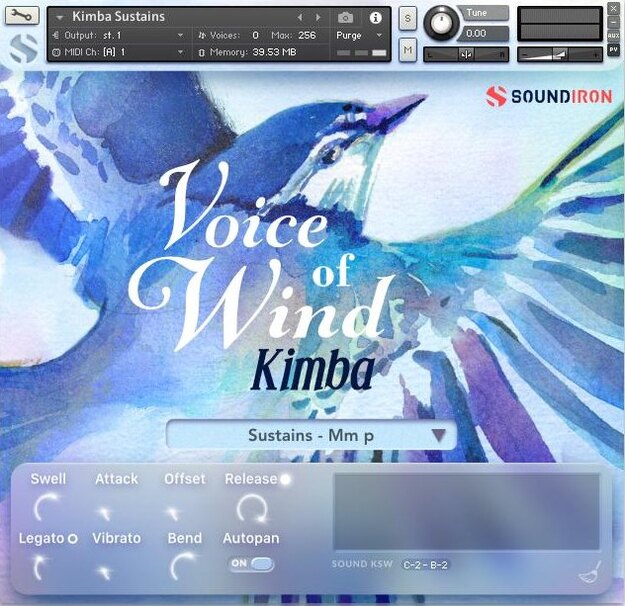Open the MIDI Ch [A] 1 dropdown

tap(118, 52)
